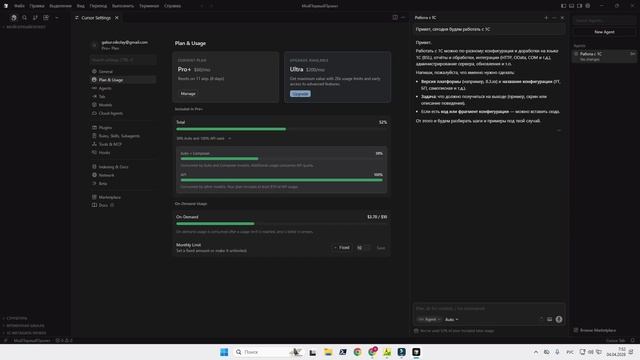Open Cloud Agents settings section
Image resolution: width=640 pixels, height=360 pixels.
[x=123, y=113]
